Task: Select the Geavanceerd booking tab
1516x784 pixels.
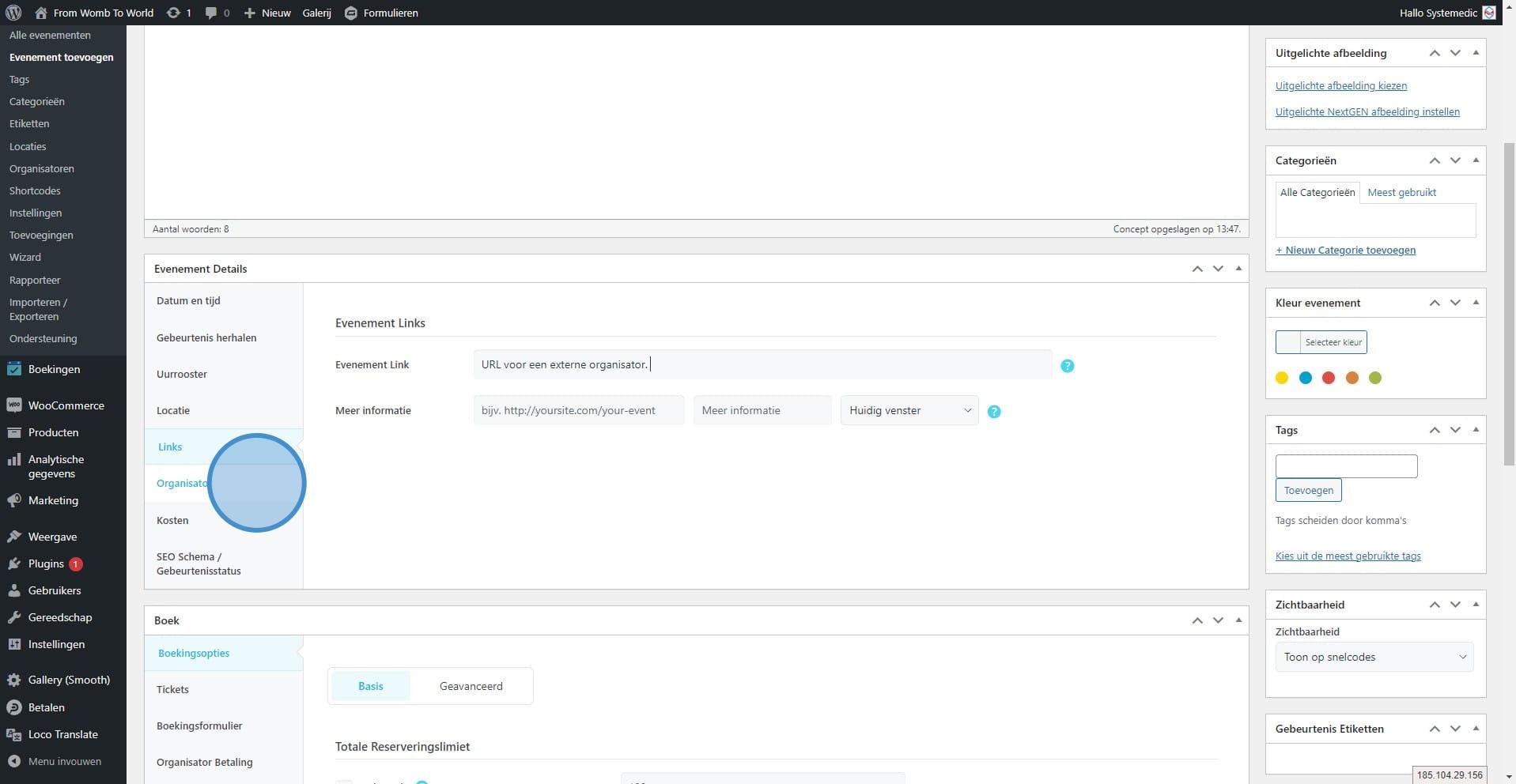Action: [471, 686]
